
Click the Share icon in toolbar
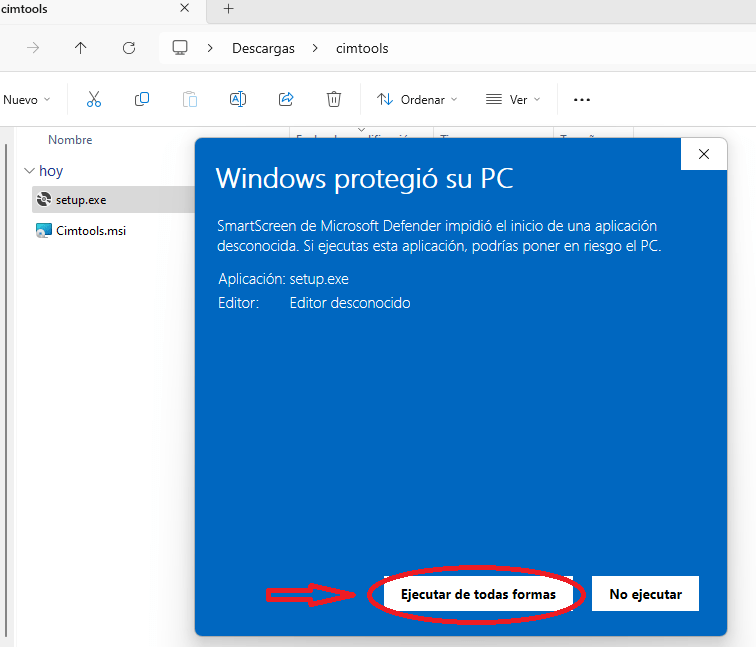pos(286,99)
